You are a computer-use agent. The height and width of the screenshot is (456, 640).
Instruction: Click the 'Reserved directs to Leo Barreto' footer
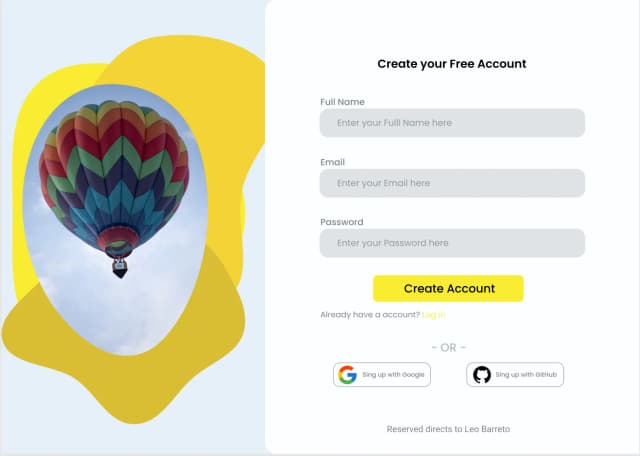tap(448, 429)
